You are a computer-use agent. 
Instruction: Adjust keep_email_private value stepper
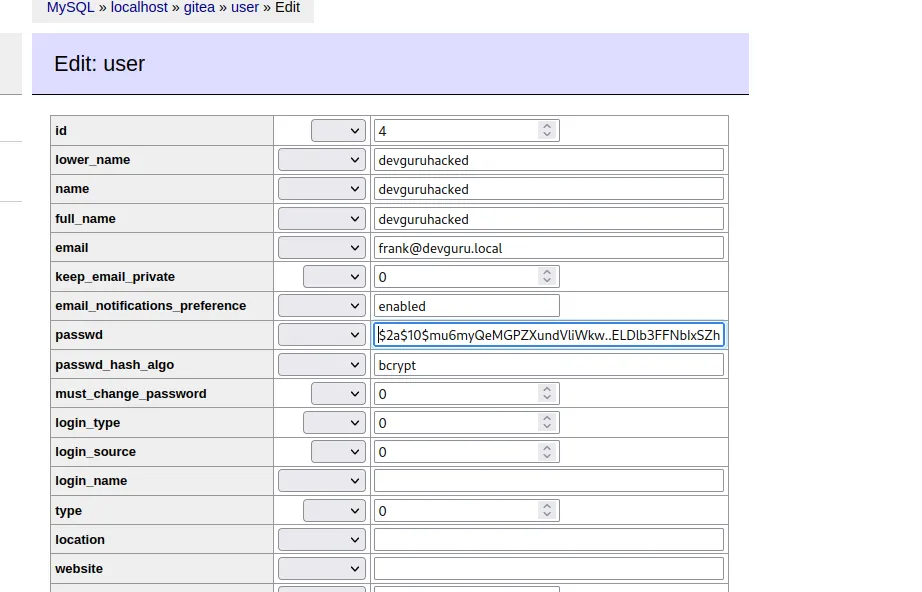pyautogui.click(x=546, y=277)
